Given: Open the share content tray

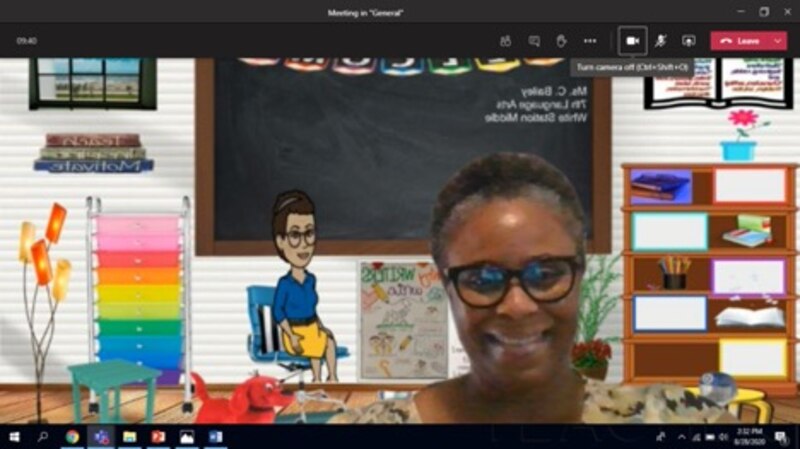Looking at the screenshot, I should click(688, 41).
